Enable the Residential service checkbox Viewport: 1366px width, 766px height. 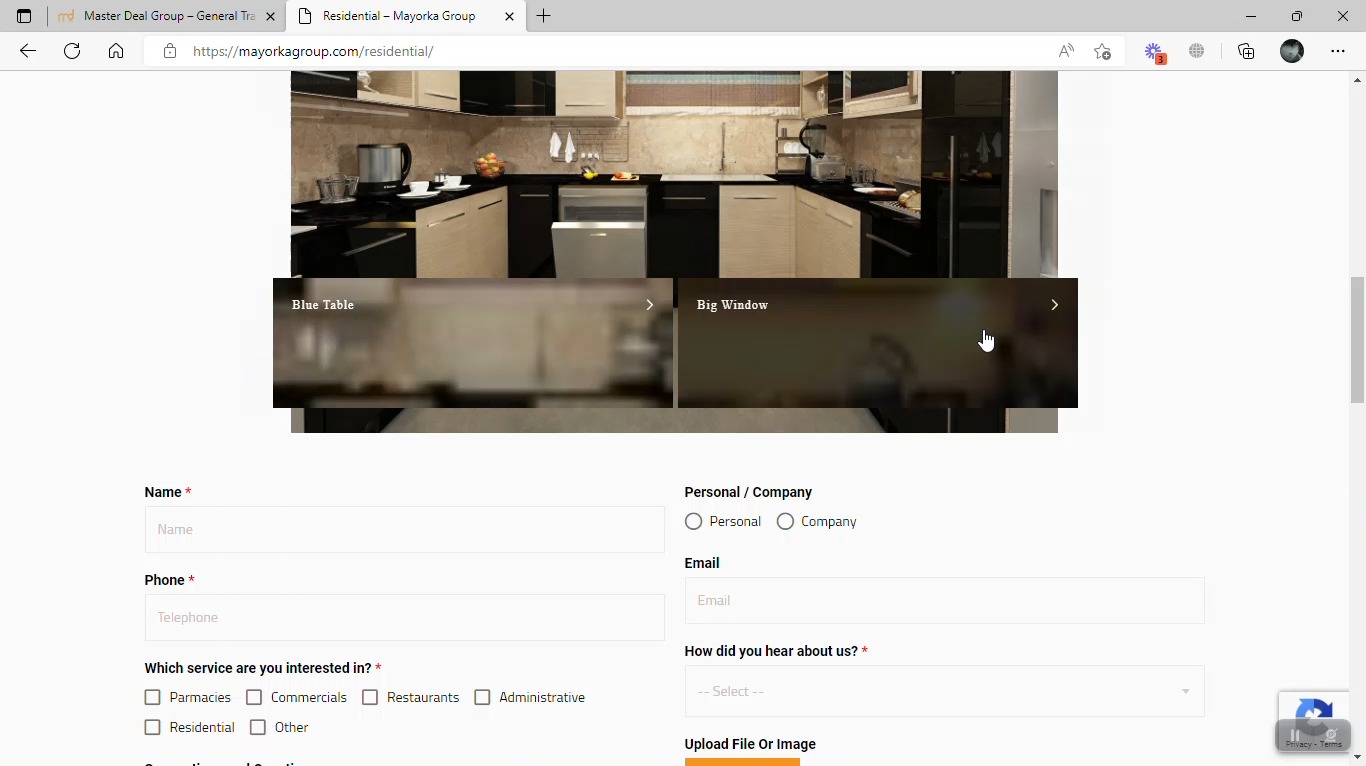pyautogui.click(x=152, y=728)
